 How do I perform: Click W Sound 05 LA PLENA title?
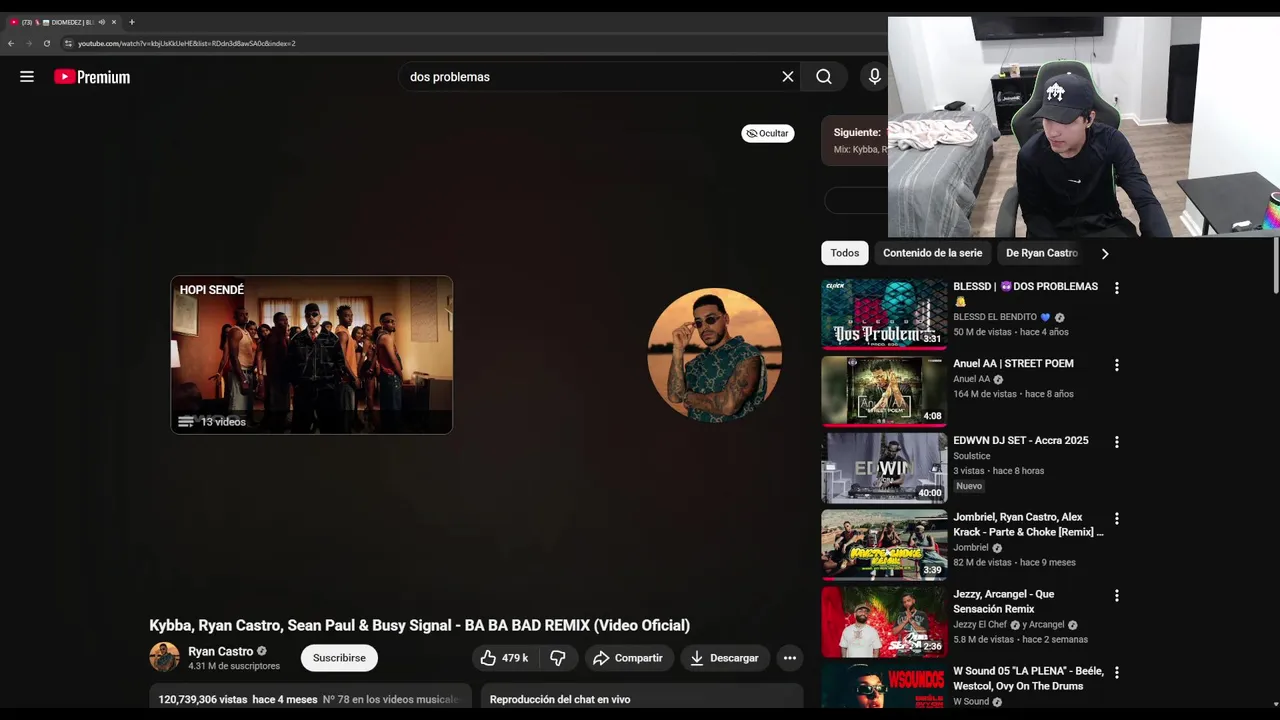(x=1028, y=678)
